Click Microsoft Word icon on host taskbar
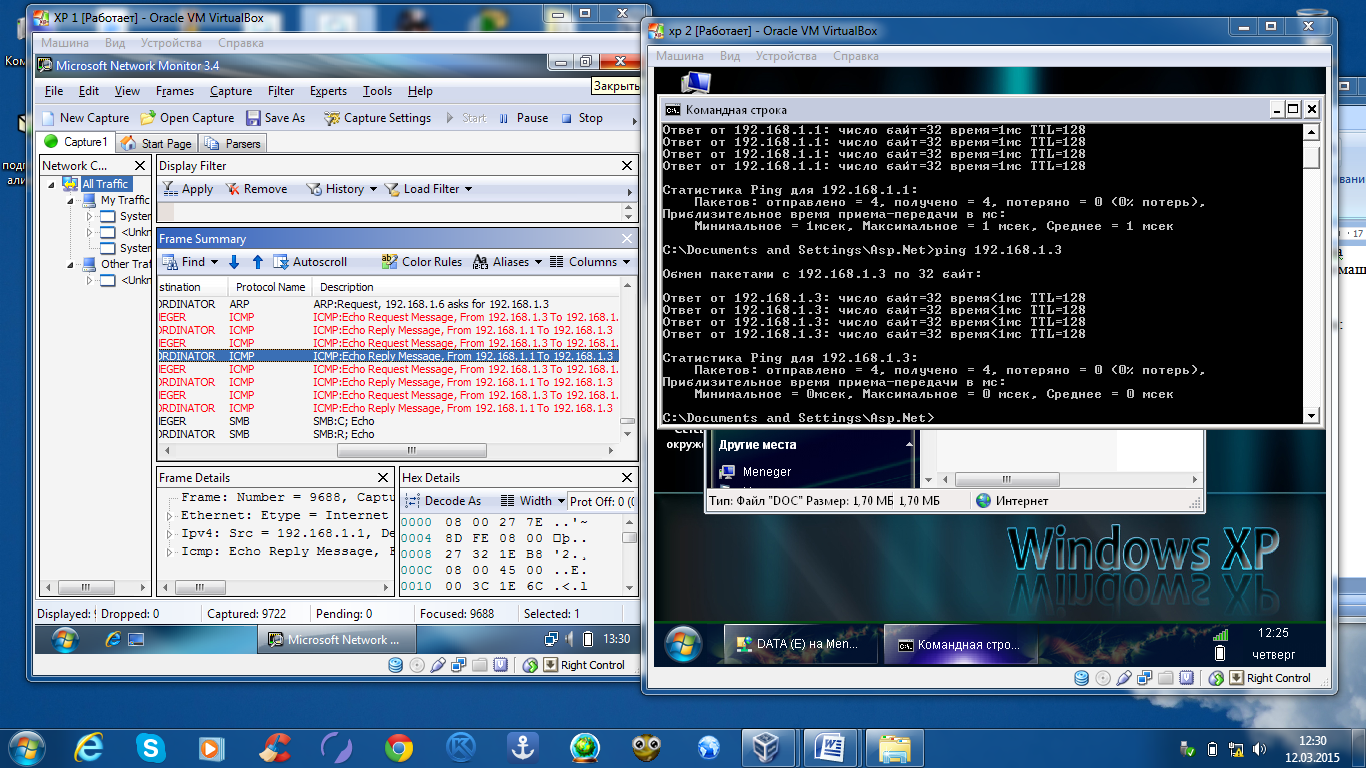This screenshot has width=1366, height=768. (829, 747)
